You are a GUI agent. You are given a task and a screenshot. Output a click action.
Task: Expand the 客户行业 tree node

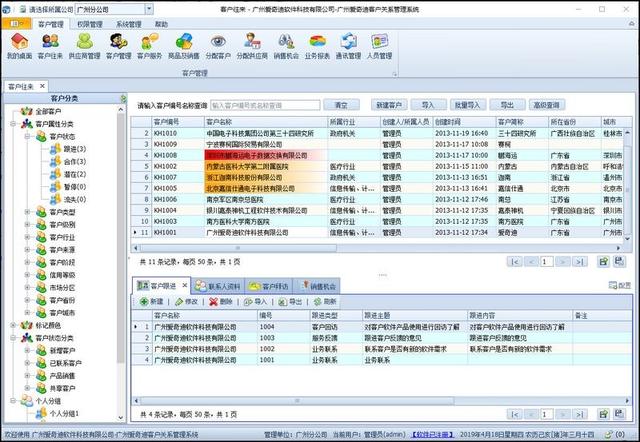(27, 237)
